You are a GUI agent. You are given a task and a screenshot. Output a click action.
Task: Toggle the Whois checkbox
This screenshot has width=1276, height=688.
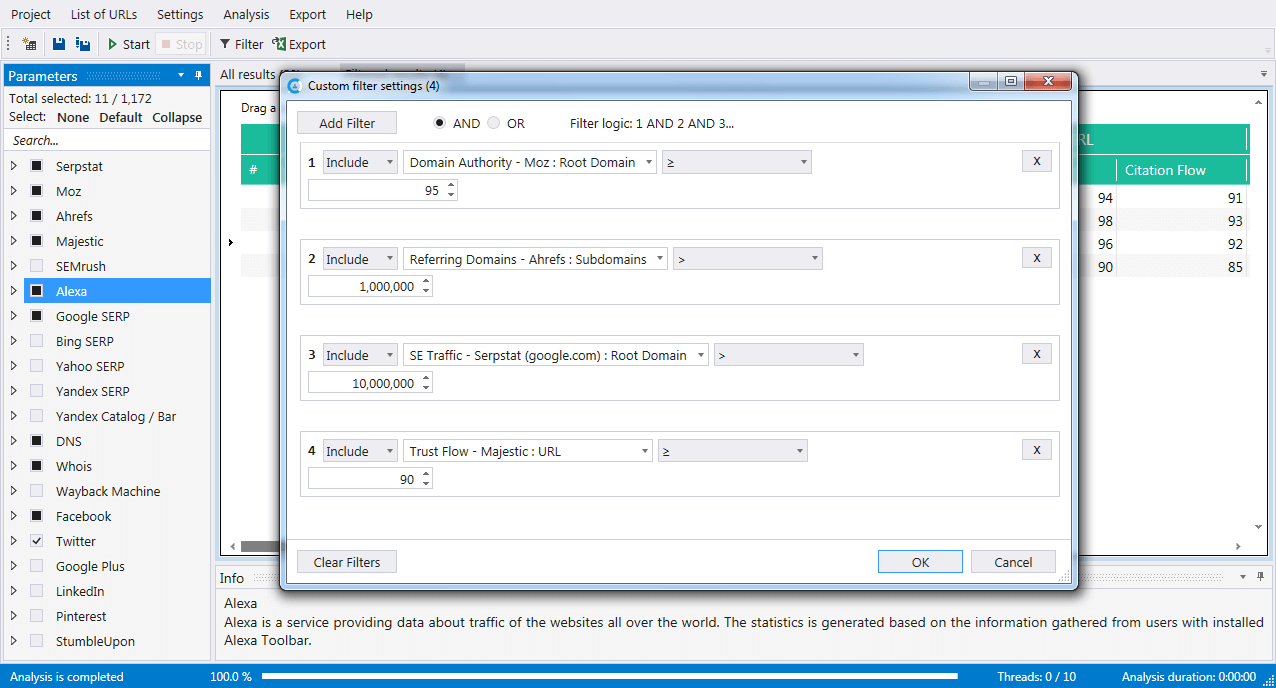[37, 466]
